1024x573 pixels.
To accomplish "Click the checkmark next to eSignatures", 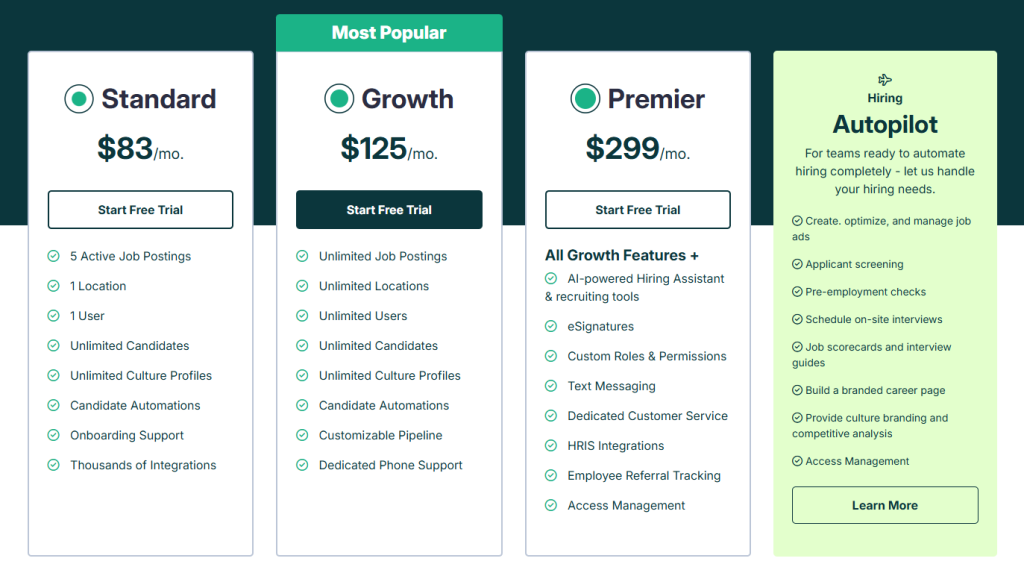I will pos(551,327).
